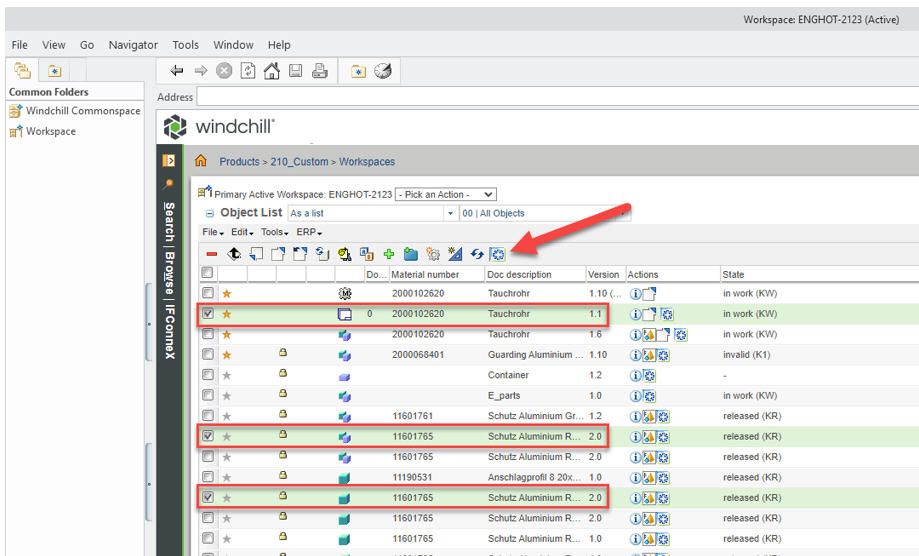Uncheck the Tauchrohr version 1.1 row checkbox
This screenshot has height=556, width=919.
coord(207,314)
